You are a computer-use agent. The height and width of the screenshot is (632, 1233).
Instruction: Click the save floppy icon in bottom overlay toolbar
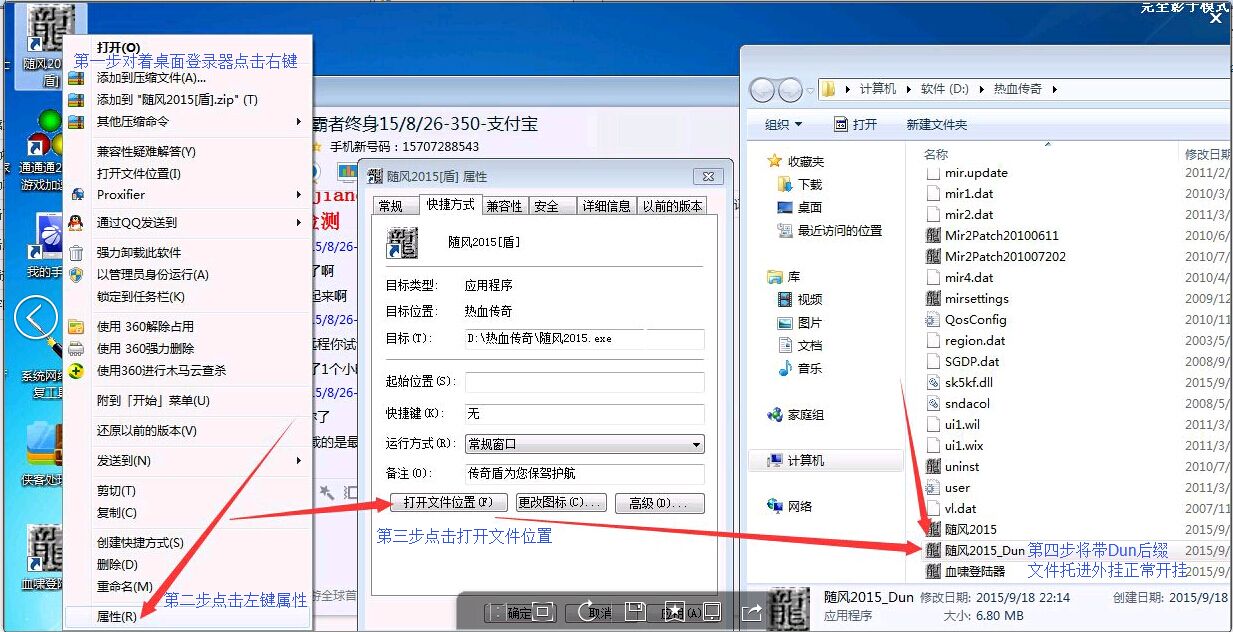(634, 611)
